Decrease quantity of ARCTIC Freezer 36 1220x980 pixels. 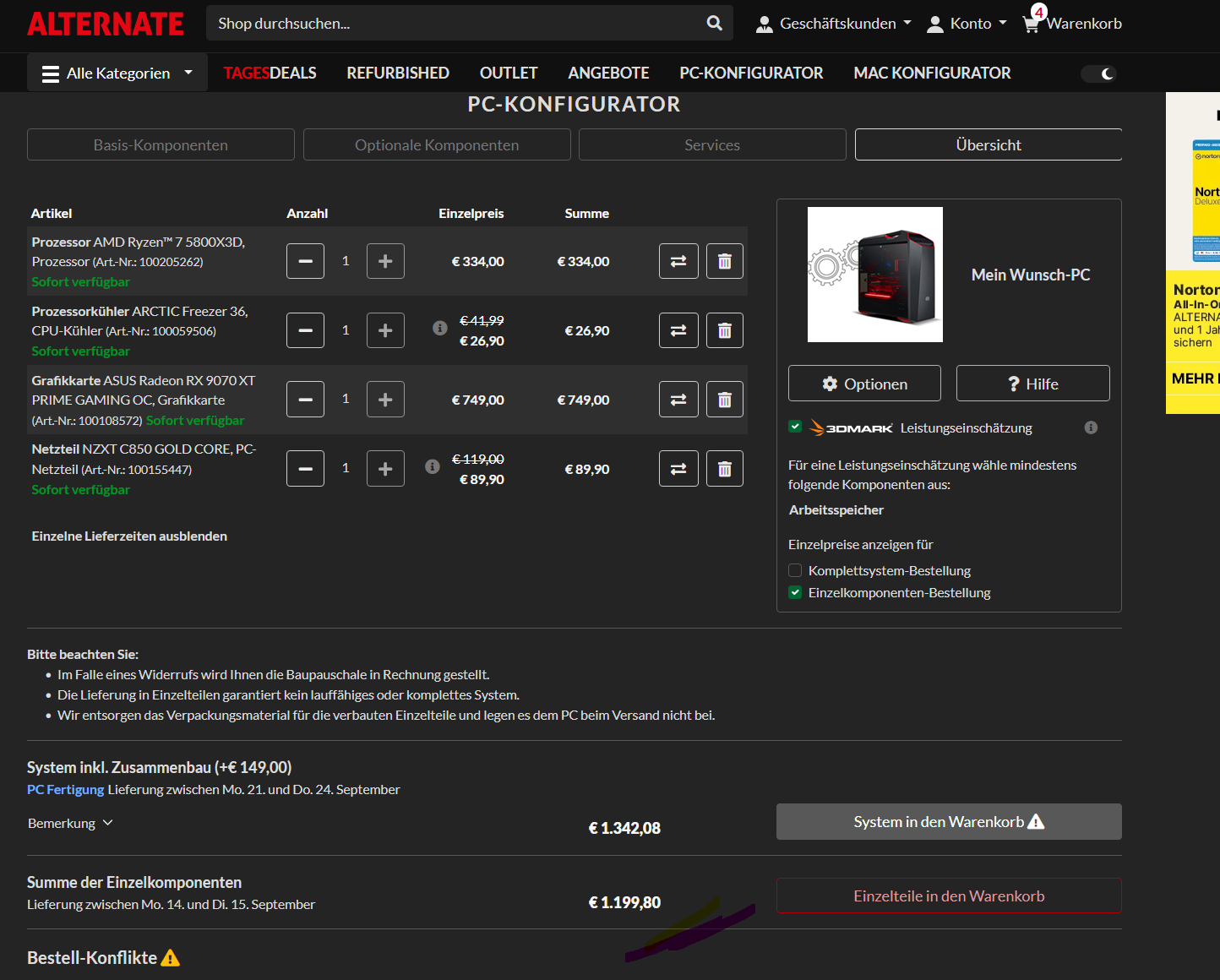click(305, 330)
